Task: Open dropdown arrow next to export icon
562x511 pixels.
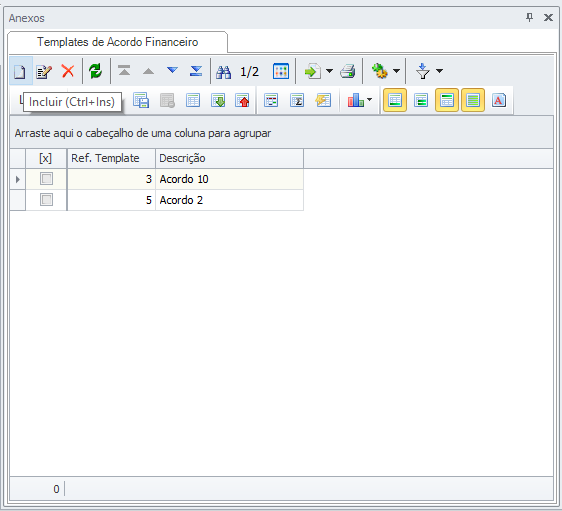Action: coord(329,71)
